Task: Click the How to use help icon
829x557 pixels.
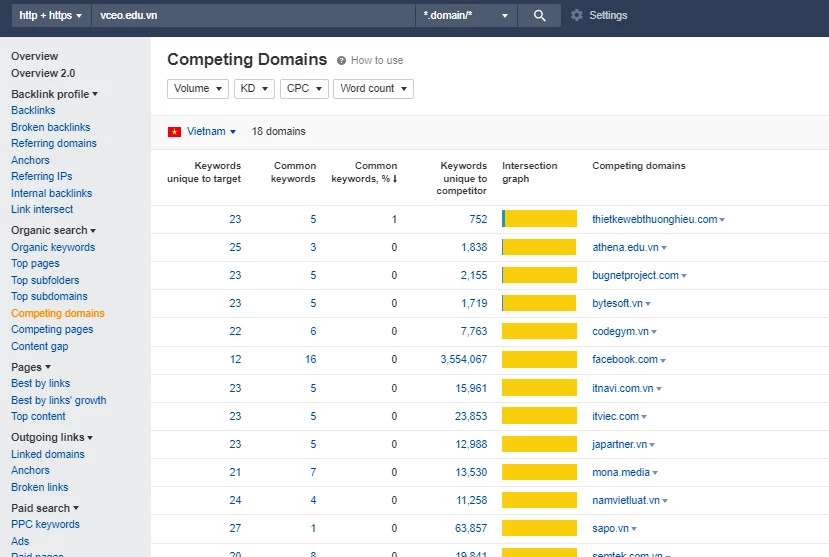Action: pyautogui.click(x=342, y=61)
